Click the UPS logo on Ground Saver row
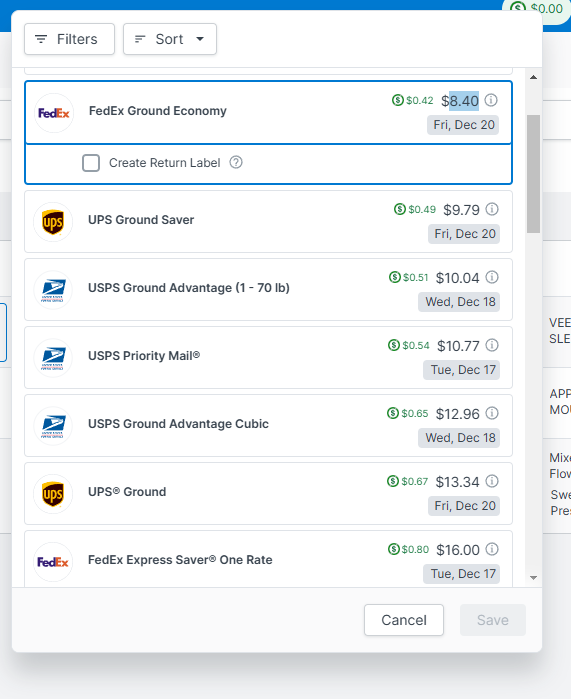Screen dimensions: 571x699 (x=53, y=222)
